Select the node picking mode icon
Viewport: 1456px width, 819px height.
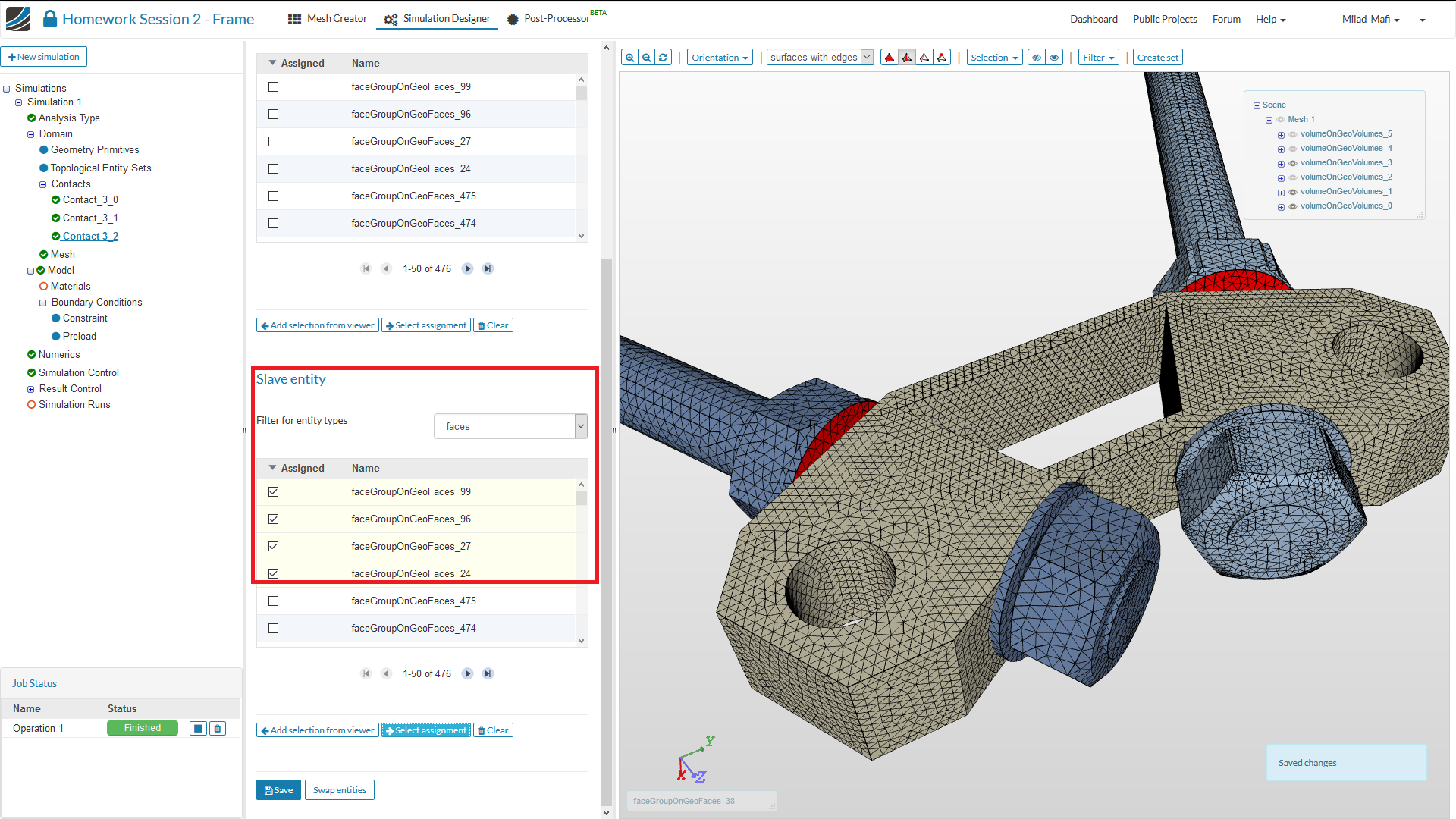(942, 58)
